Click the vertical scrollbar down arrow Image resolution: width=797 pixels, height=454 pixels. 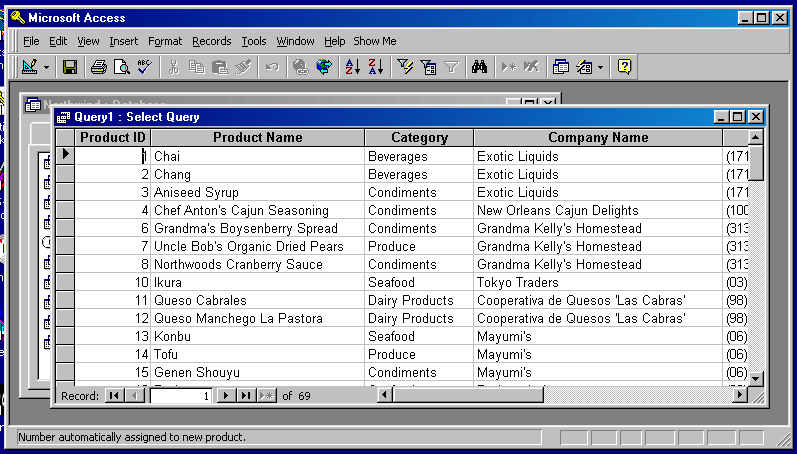coord(756,378)
